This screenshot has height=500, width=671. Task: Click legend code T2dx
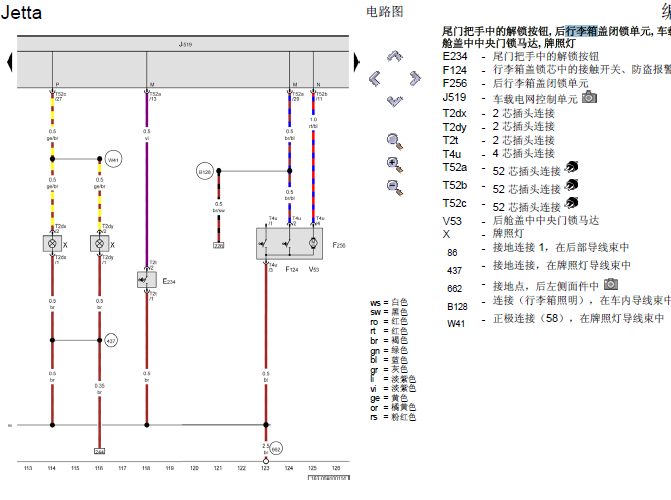coord(454,113)
